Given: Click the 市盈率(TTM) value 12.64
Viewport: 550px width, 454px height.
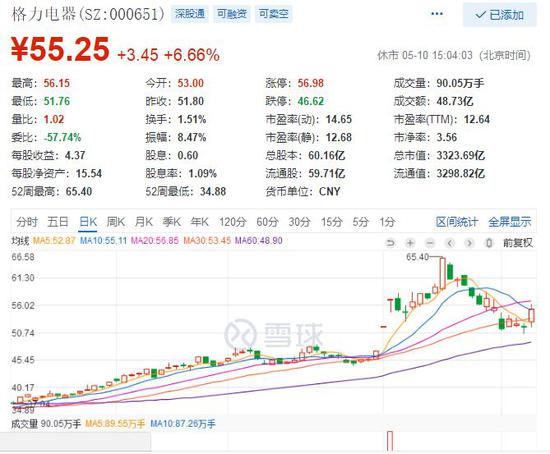Looking at the screenshot, I should [477, 119].
